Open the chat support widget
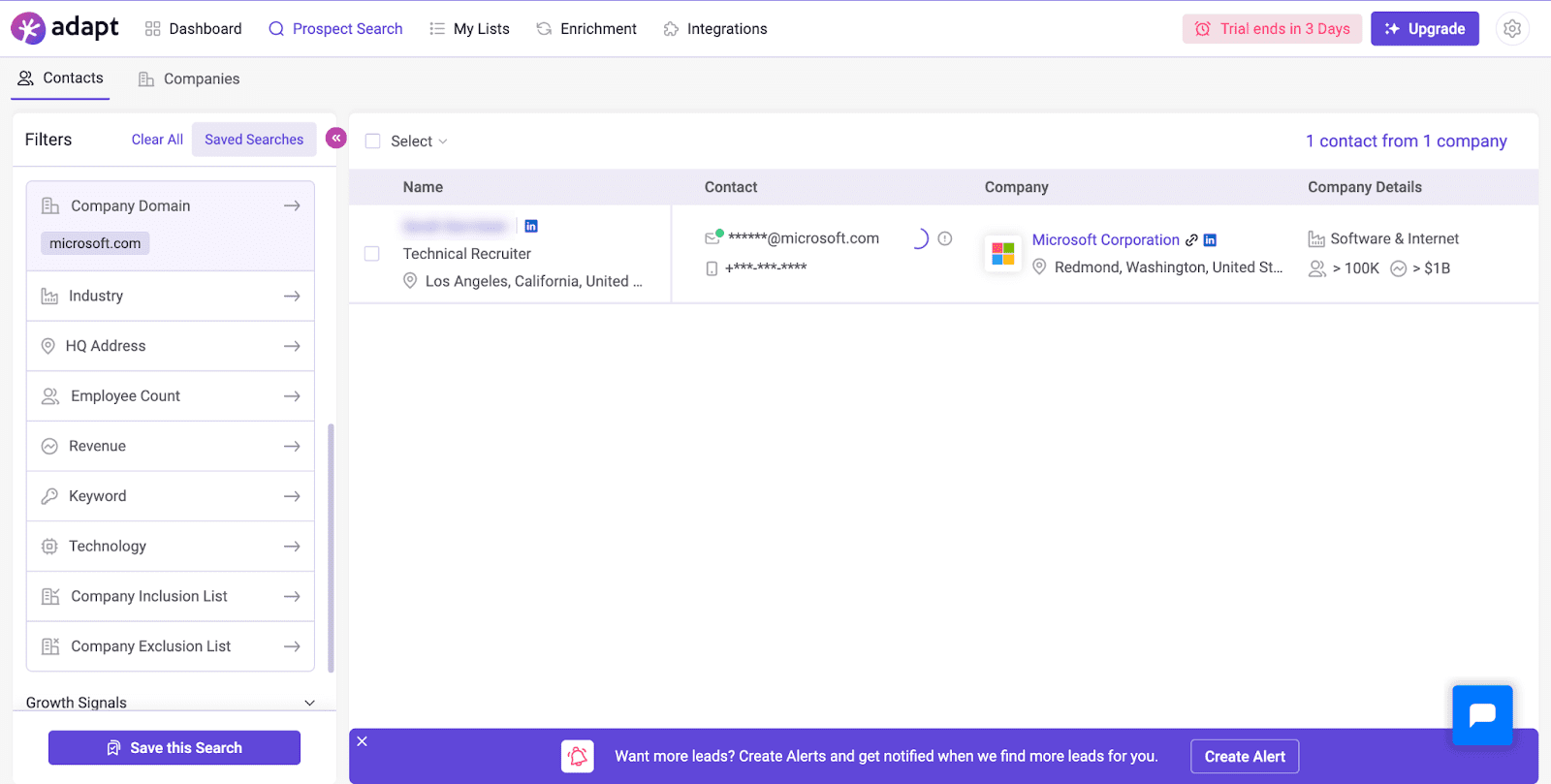 coord(1482,715)
